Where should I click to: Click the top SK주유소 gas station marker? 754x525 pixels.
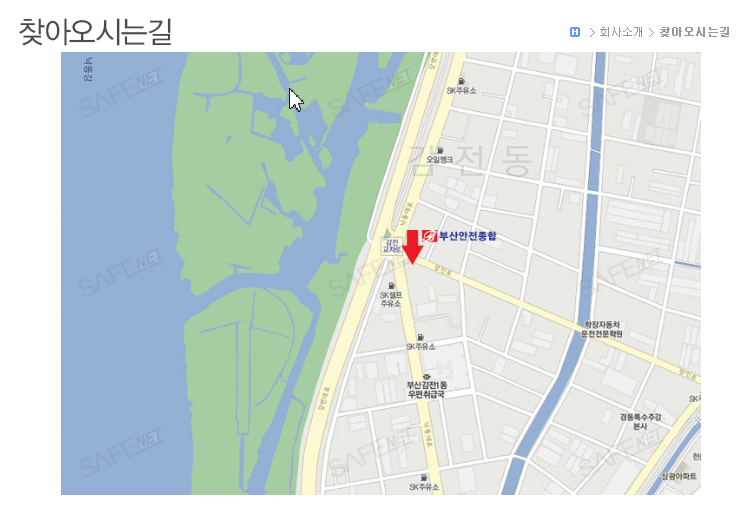point(462,81)
